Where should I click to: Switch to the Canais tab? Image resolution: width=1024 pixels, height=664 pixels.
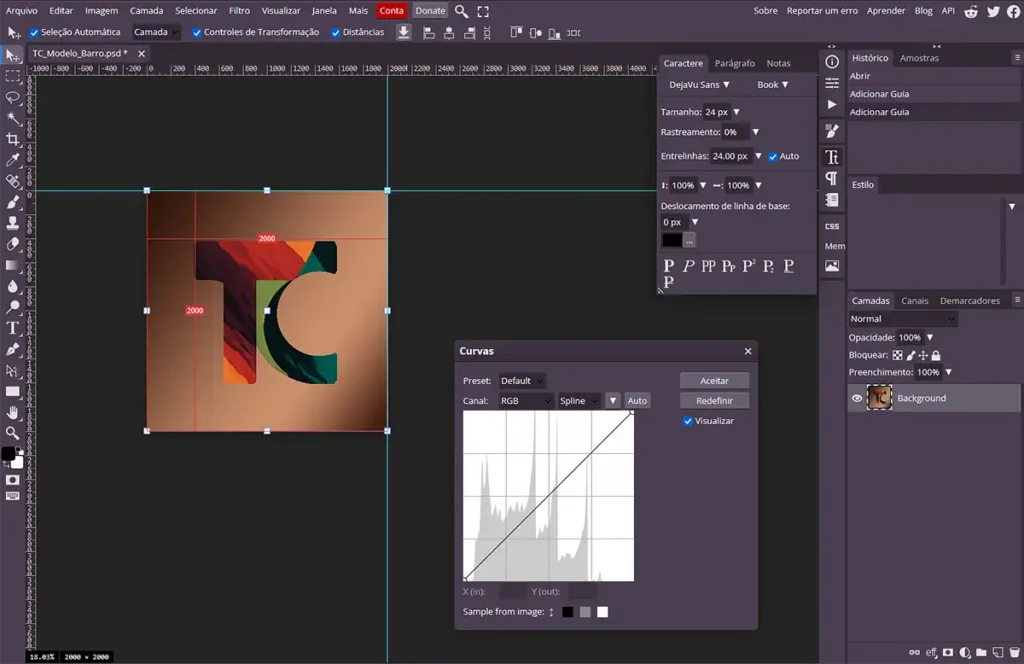tap(914, 300)
